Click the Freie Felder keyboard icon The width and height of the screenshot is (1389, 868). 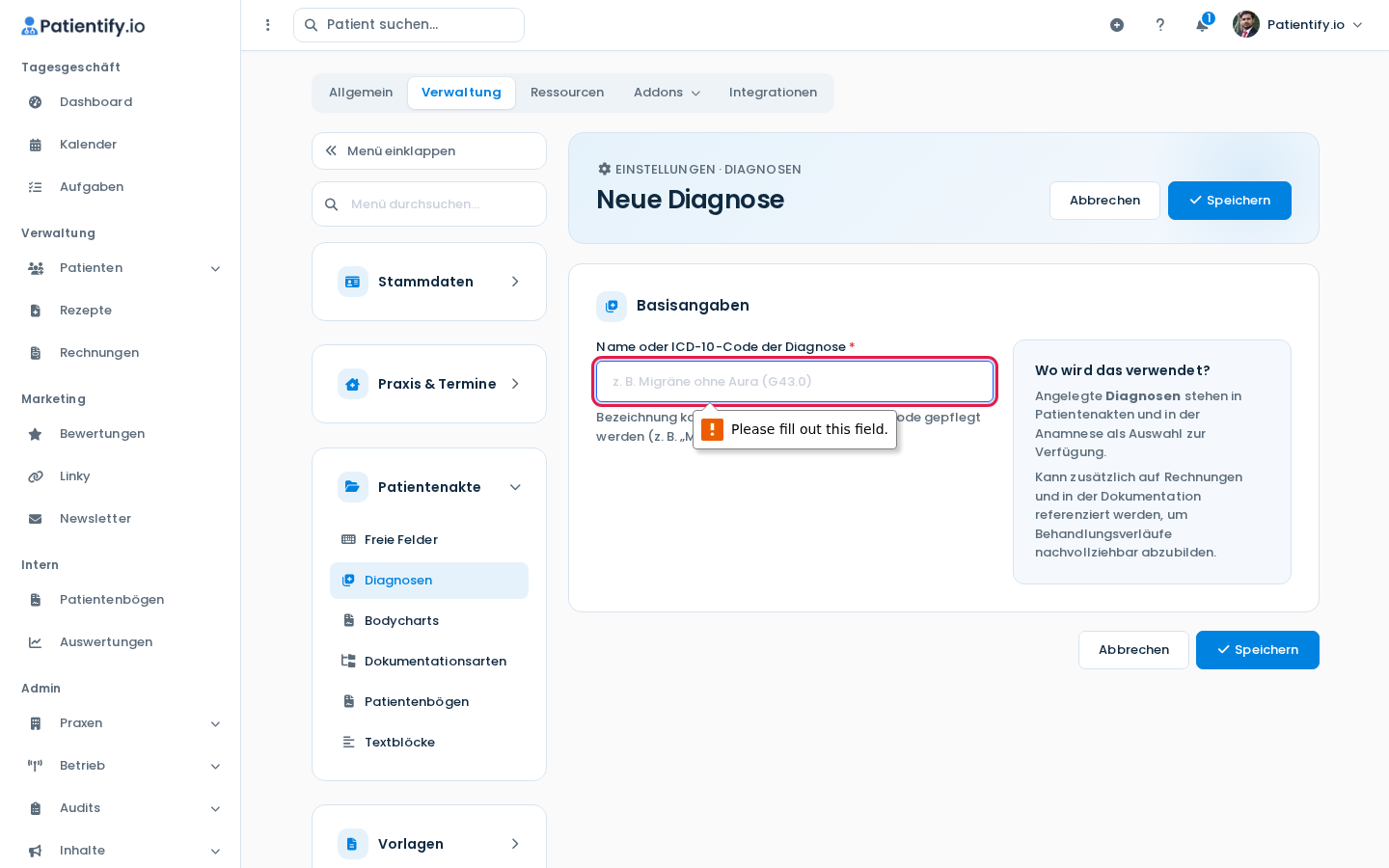pyautogui.click(x=349, y=540)
